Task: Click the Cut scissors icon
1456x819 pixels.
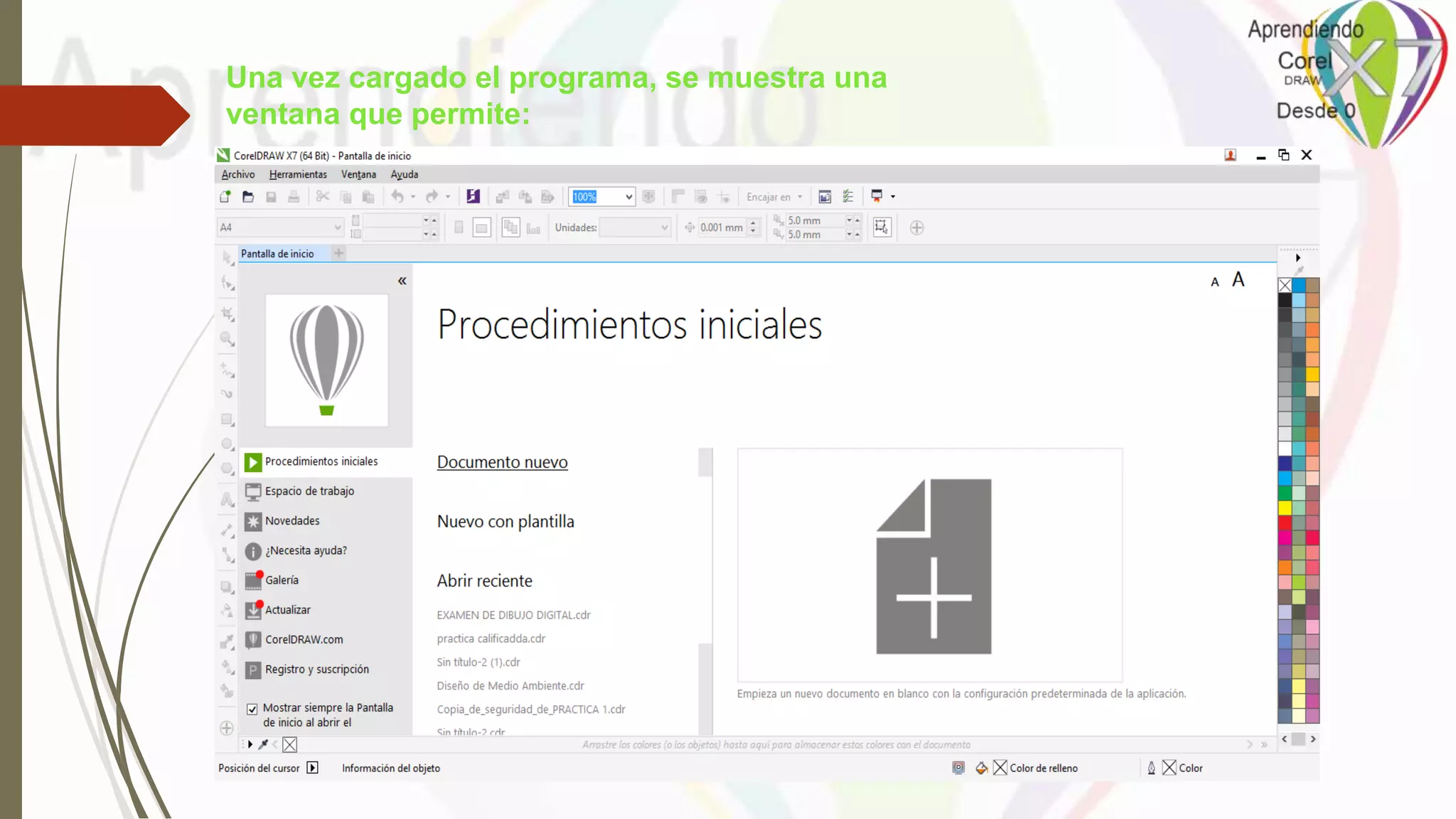Action: (x=323, y=197)
